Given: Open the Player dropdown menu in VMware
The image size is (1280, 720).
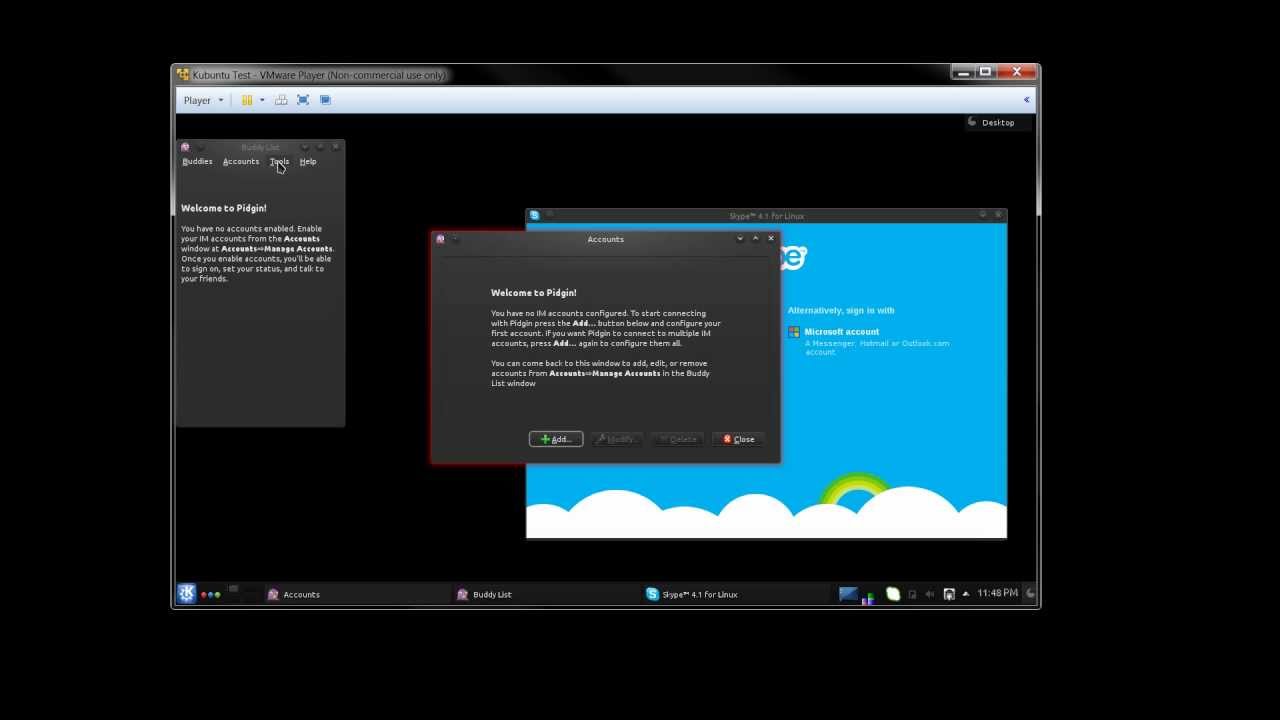Looking at the screenshot, I should [203, 100].
